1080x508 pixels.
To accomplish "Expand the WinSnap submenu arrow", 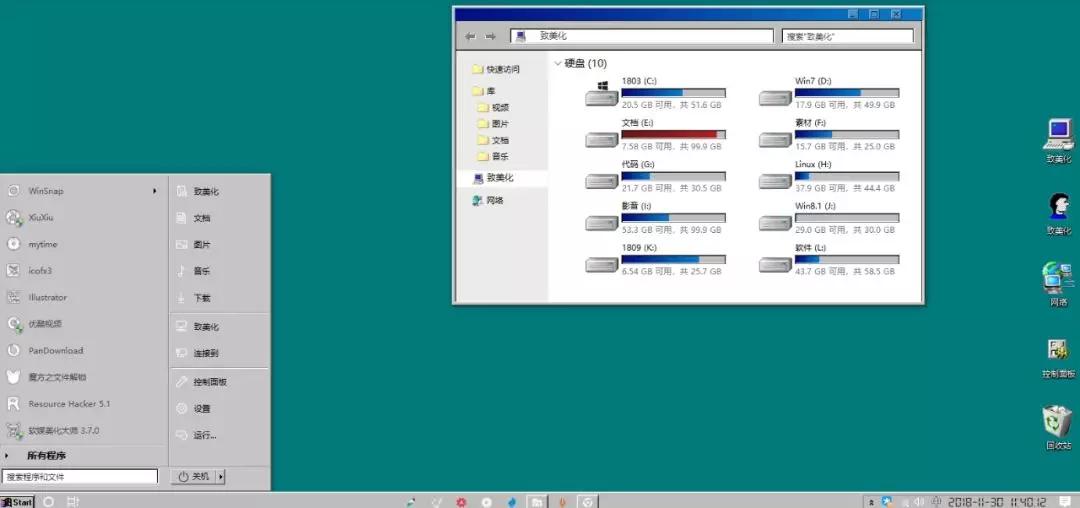I will (x=154, y=191).
